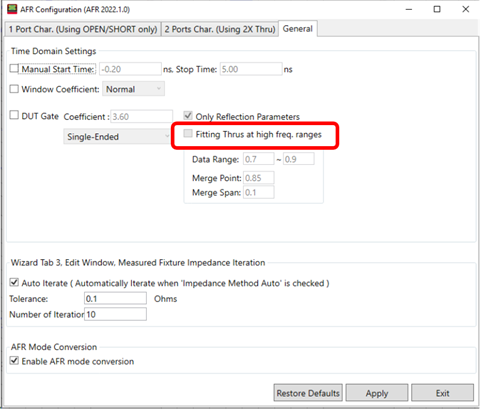The width and height of the screenshot is (480, 409).
Task: Enable the Manual Start Time checkbox
Action: pyautogui.click(x=14, y=68)
